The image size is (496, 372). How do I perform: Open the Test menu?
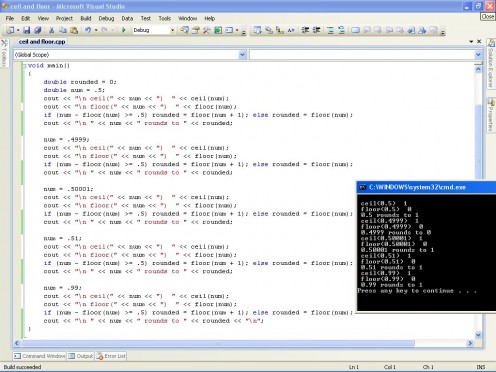(145, 18)
